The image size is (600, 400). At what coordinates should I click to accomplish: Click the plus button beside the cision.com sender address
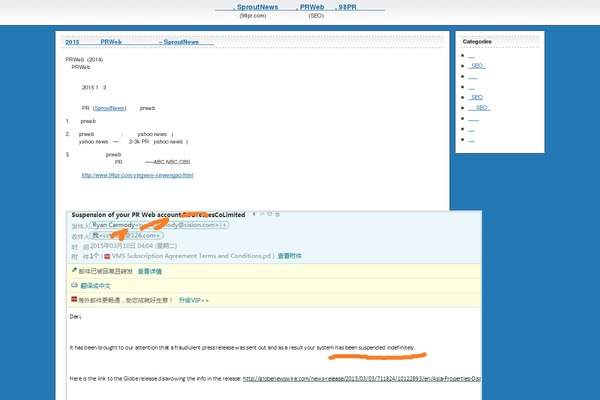(x=225, y=225)
